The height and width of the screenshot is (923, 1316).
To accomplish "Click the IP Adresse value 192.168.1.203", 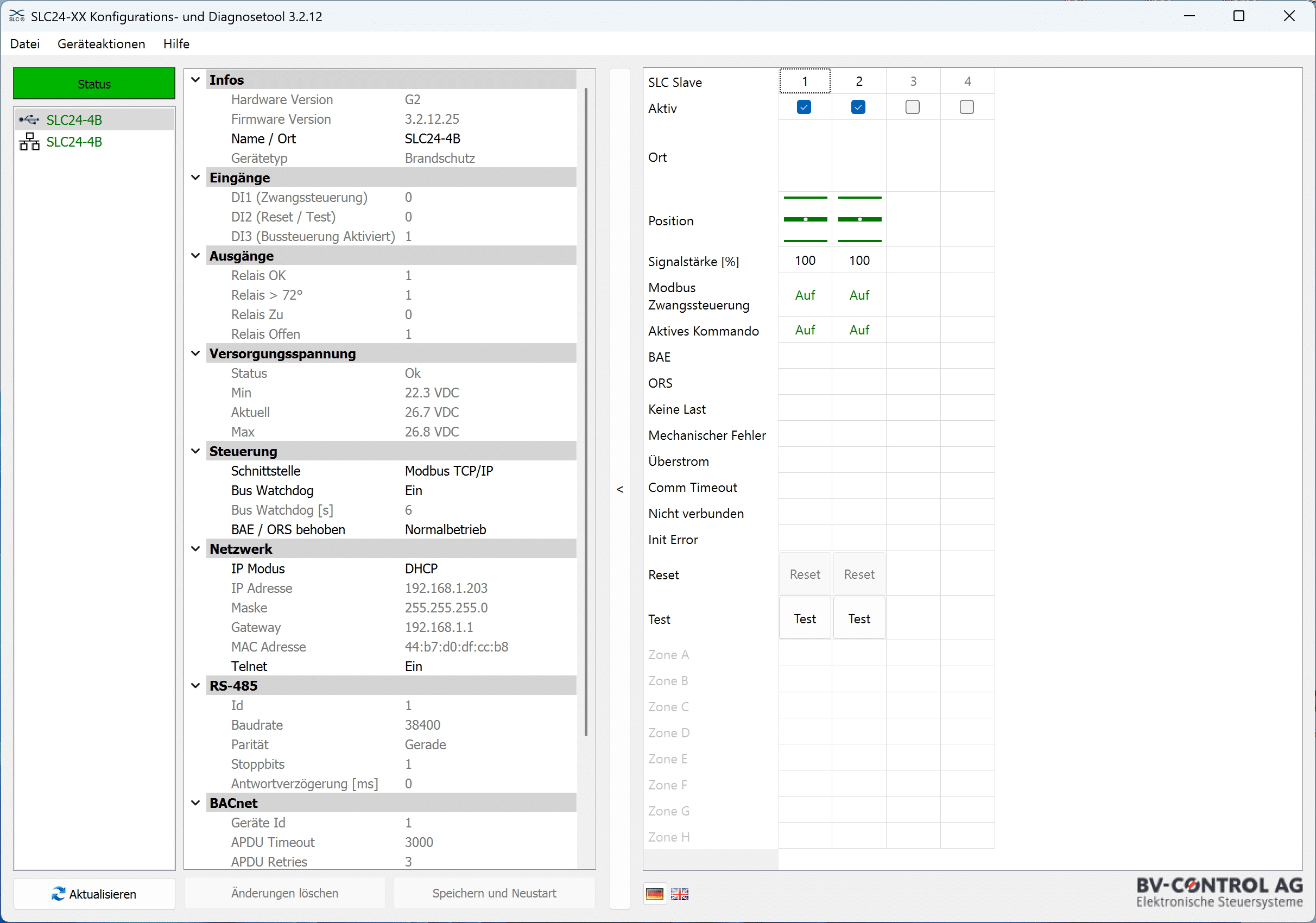I will pos(446,588).
